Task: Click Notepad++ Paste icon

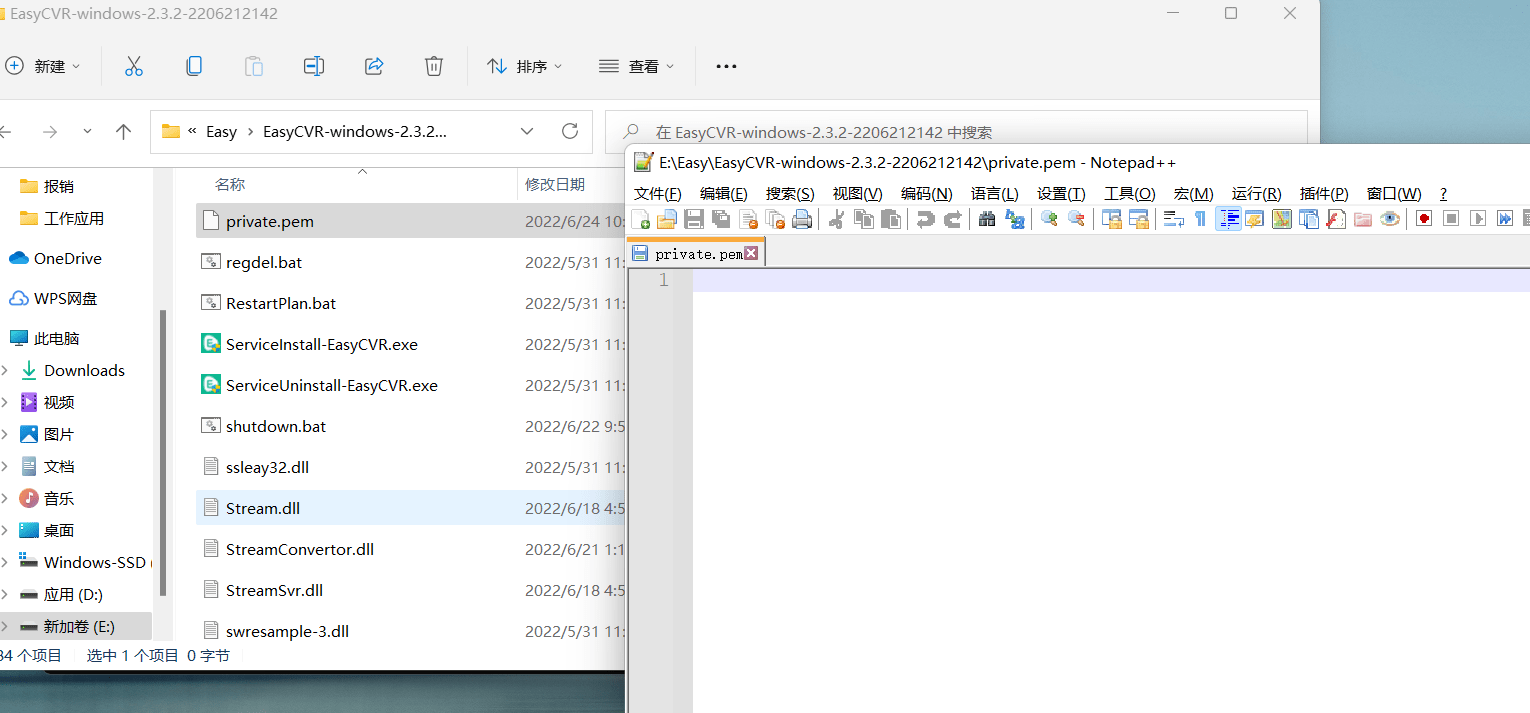Action: point(890,219)
